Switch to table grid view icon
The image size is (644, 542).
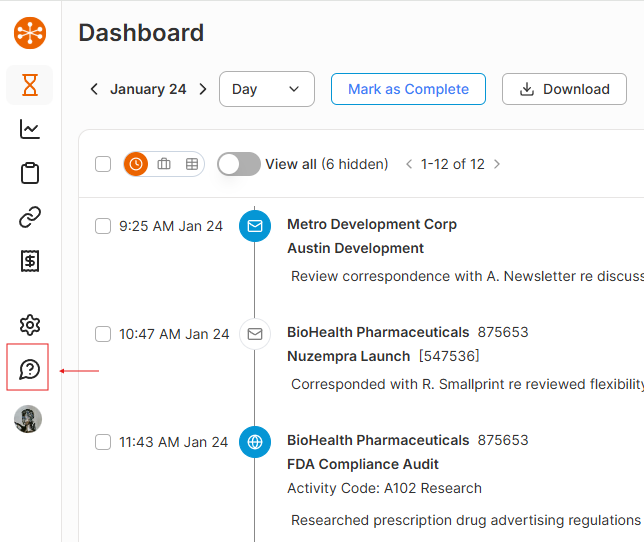click(x=191, y=164)
